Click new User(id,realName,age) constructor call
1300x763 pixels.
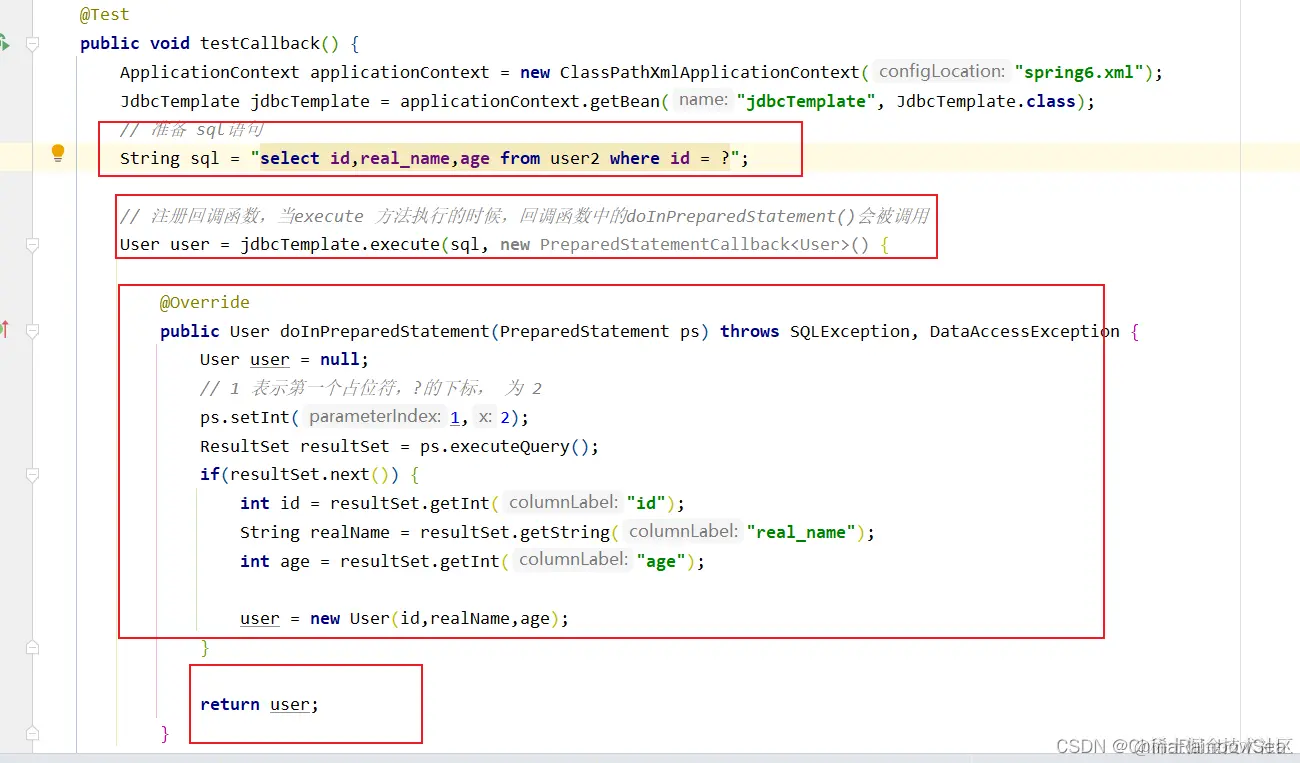[x=435, y=619]
